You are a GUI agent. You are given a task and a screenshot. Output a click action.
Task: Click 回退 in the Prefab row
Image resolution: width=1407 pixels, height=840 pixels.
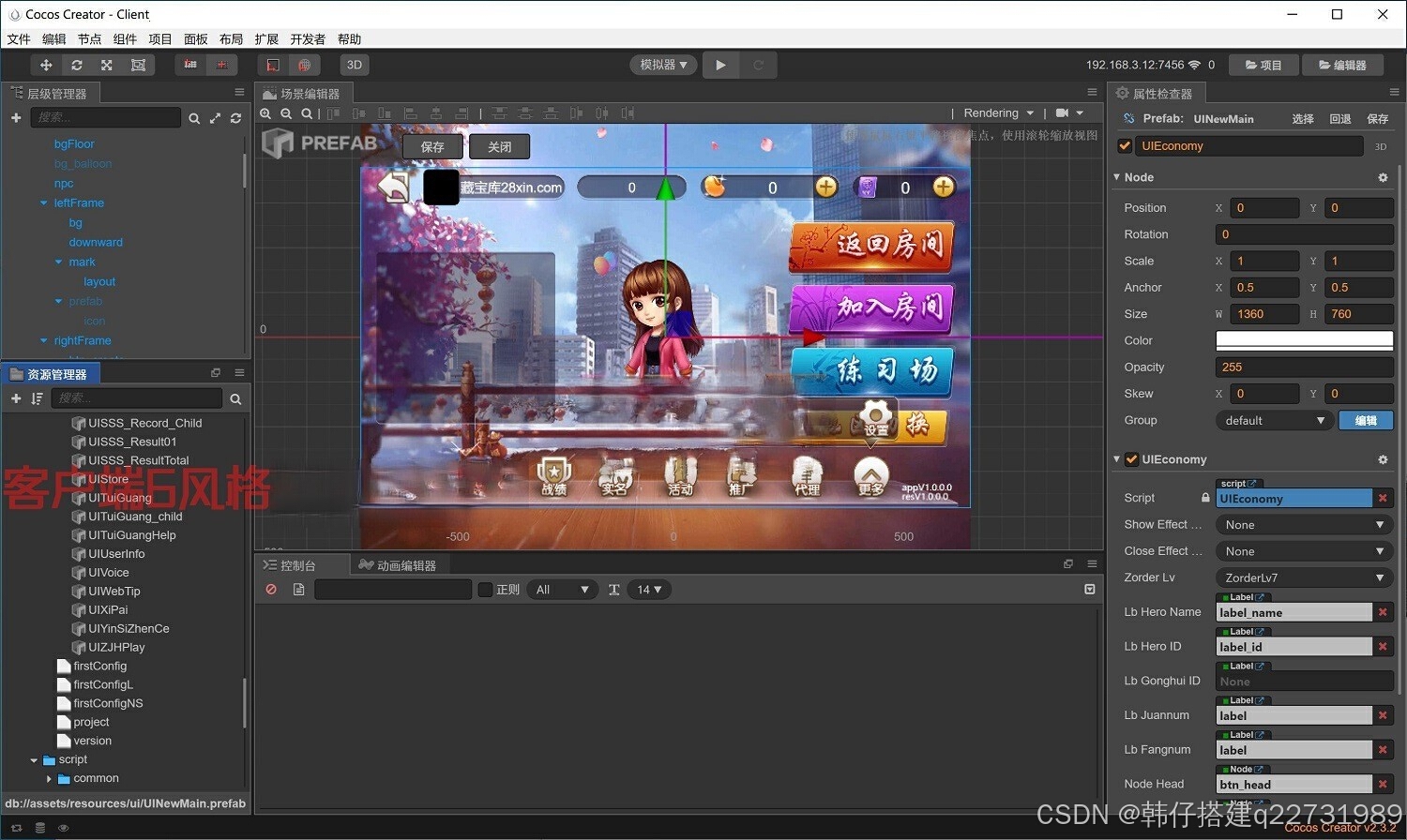tap(1340, 119)
